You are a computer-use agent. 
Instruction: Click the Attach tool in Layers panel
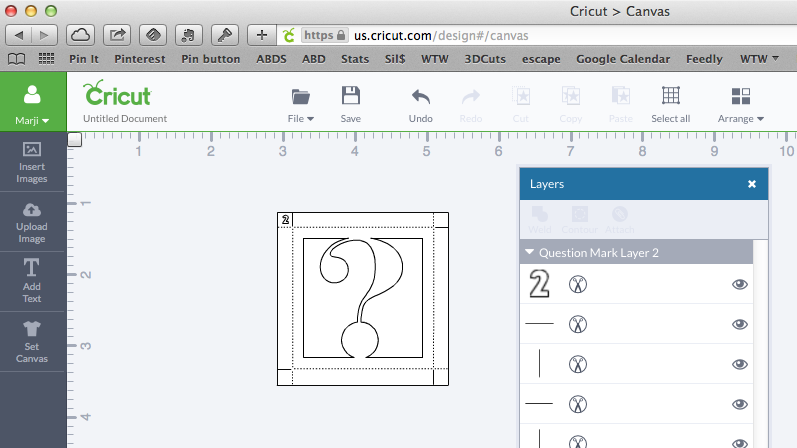tap(620, 220)
